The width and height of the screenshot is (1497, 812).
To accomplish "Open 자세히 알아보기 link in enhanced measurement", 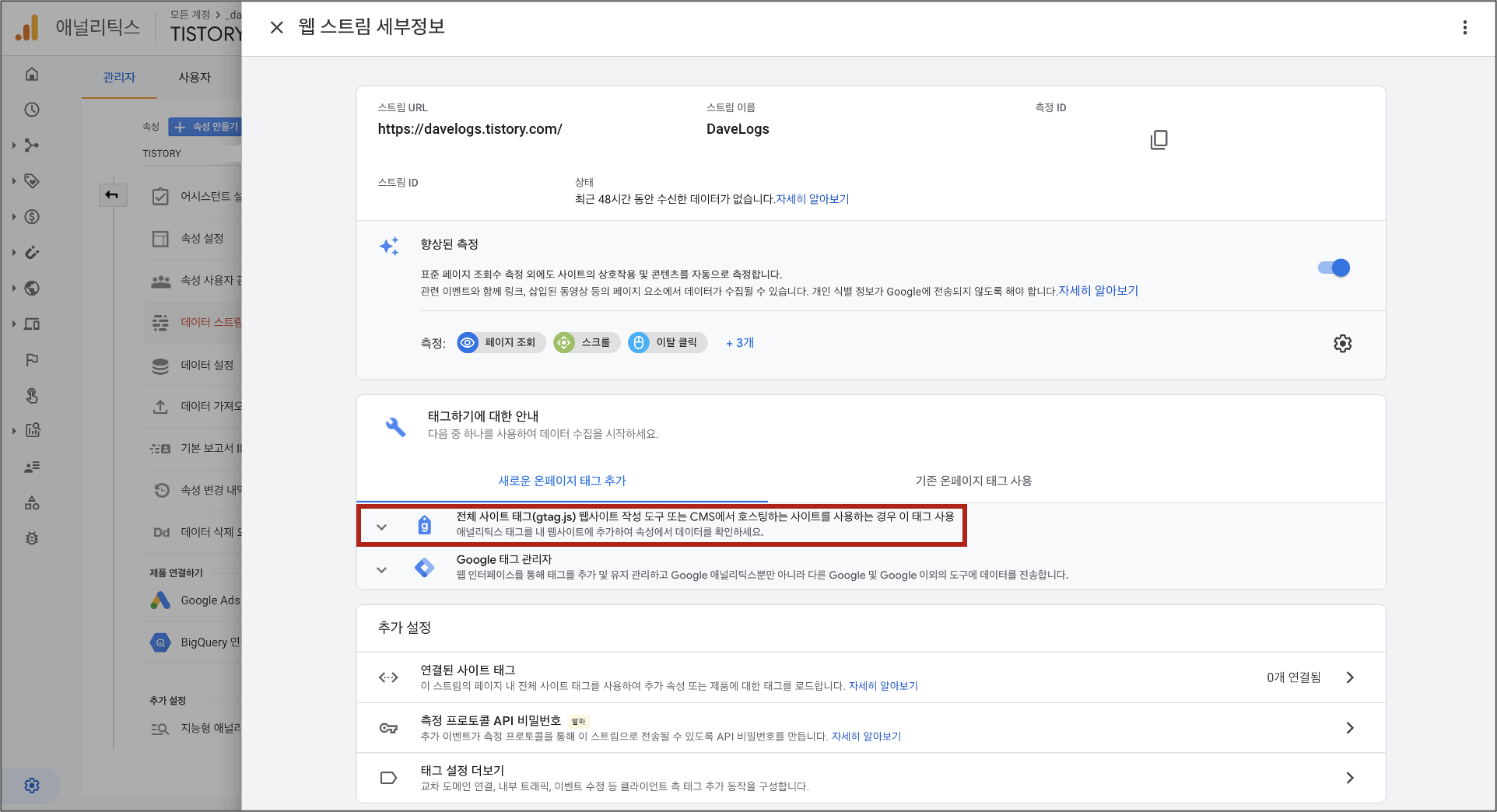I will point(1098,291).
